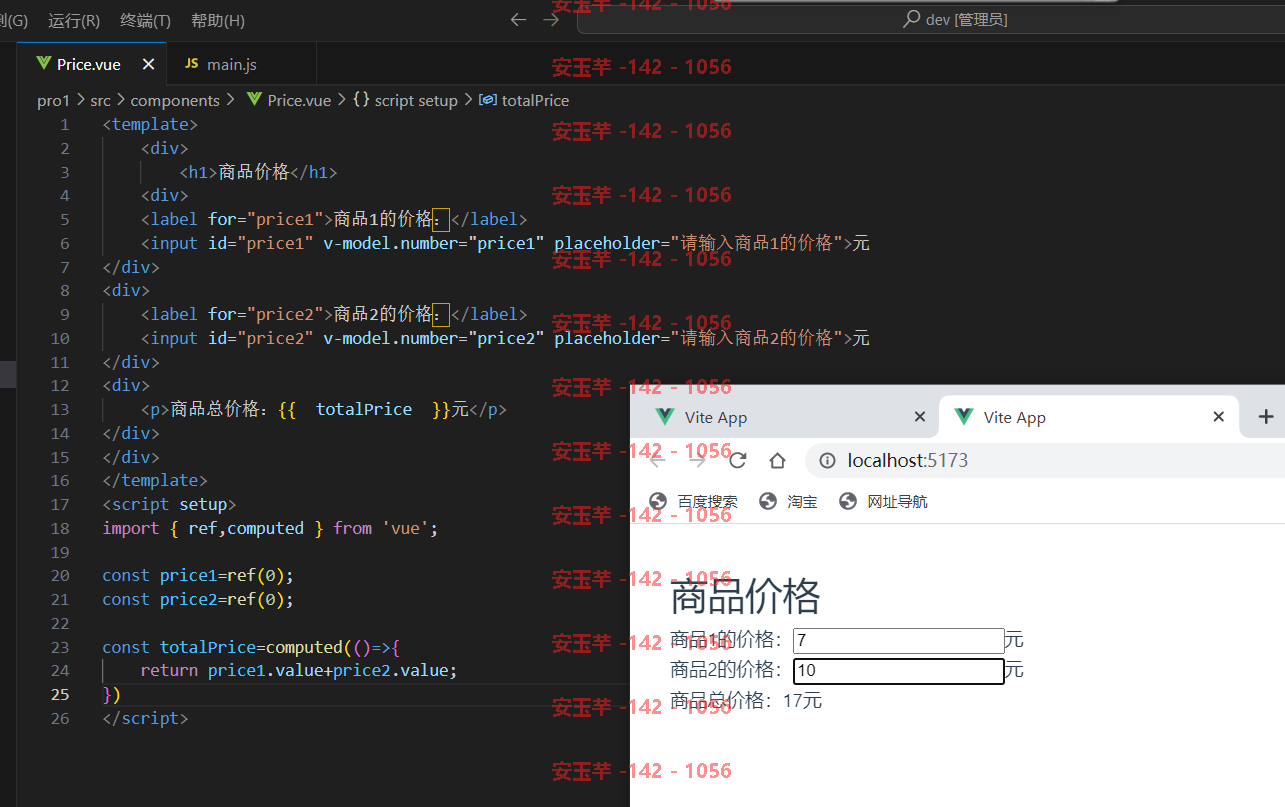View site info icon beside localhost
The width and height of the screenshot is (1285, 807).
pos(827,460)
